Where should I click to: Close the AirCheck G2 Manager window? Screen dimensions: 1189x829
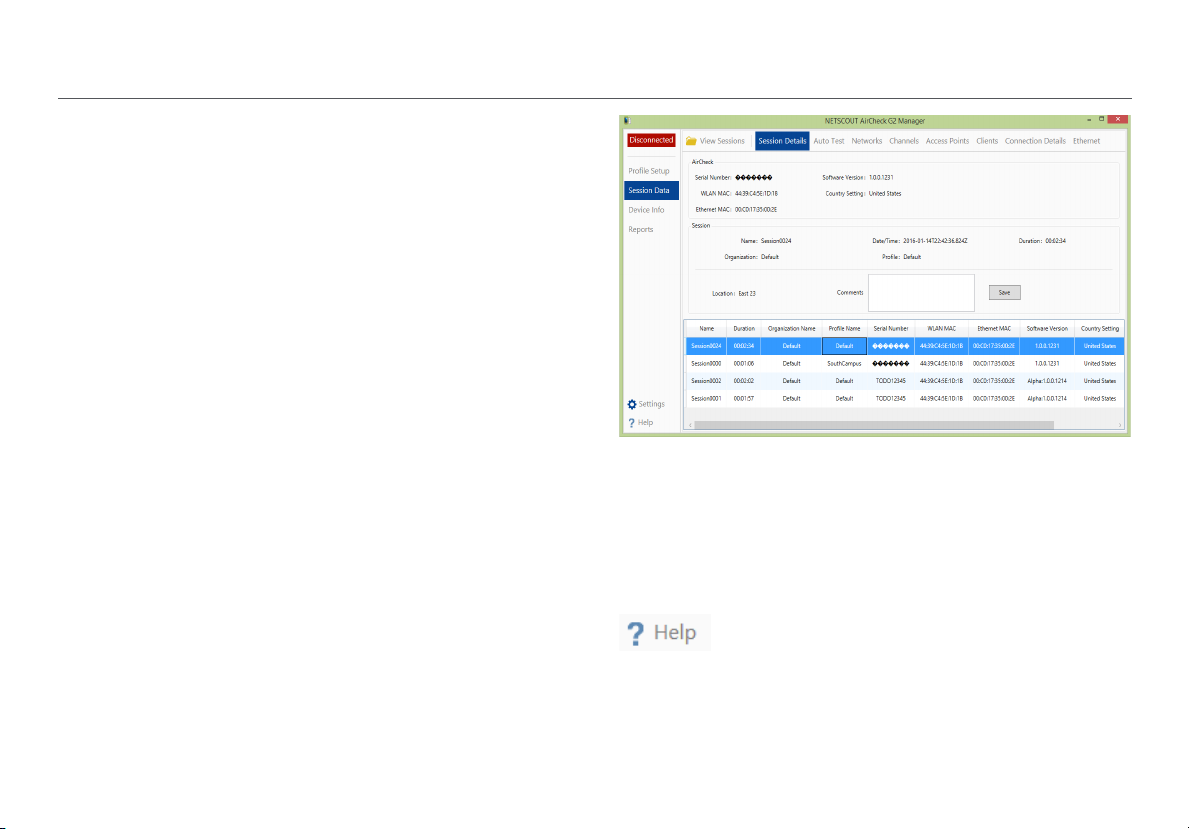(x=1118, y=120)
